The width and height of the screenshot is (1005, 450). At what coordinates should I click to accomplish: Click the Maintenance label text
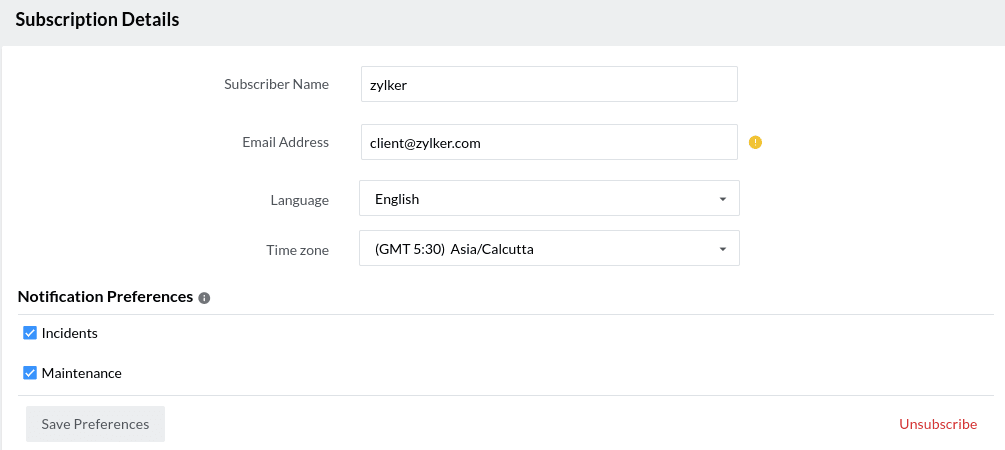[82, 373]
